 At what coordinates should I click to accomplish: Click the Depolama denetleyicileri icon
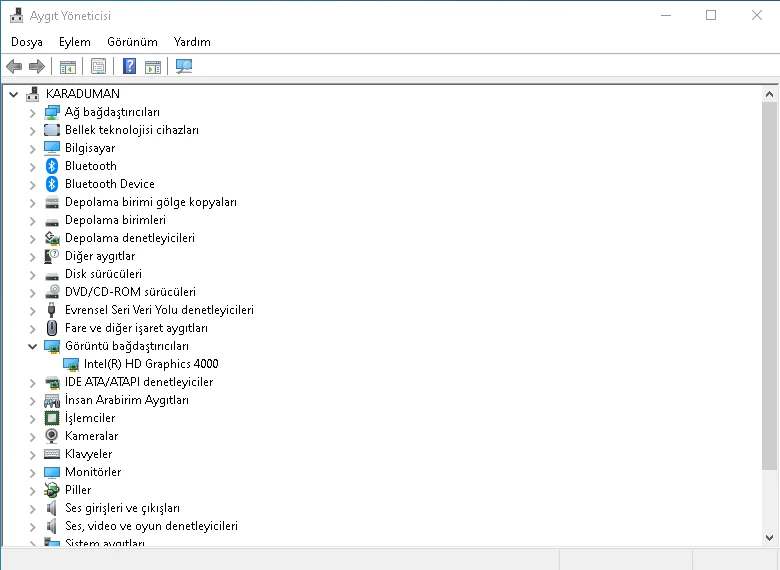52,238
